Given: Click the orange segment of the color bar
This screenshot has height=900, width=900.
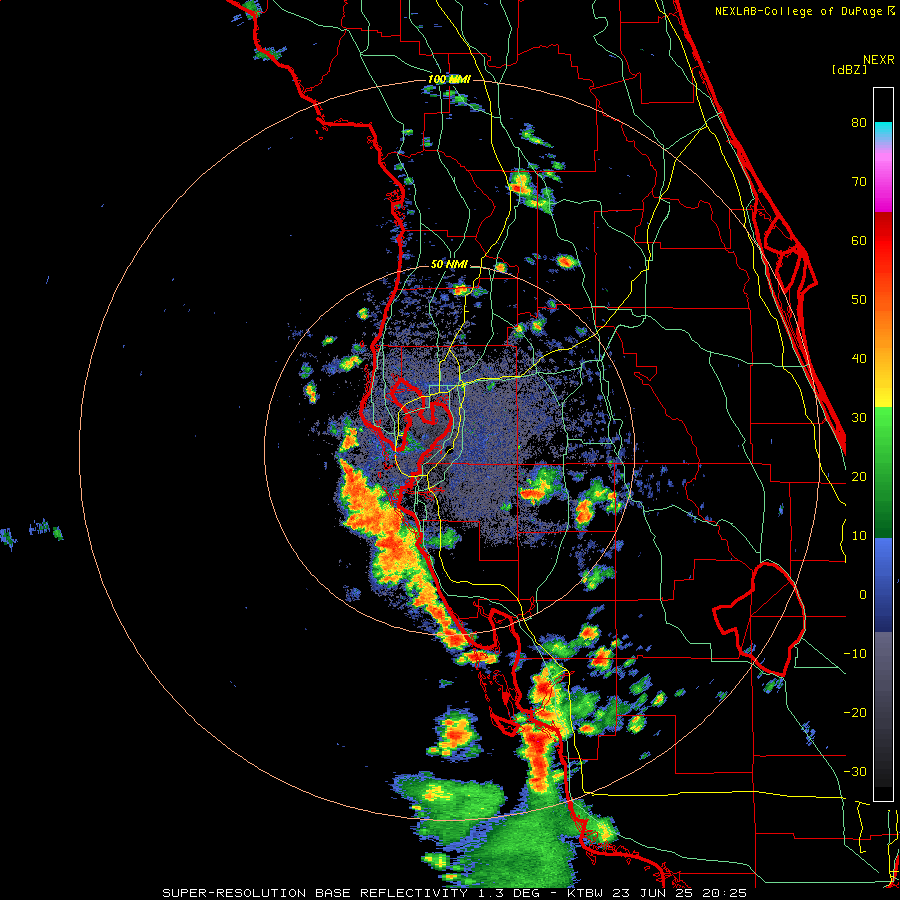Looking at the screenshot, I should coord(883,327).
